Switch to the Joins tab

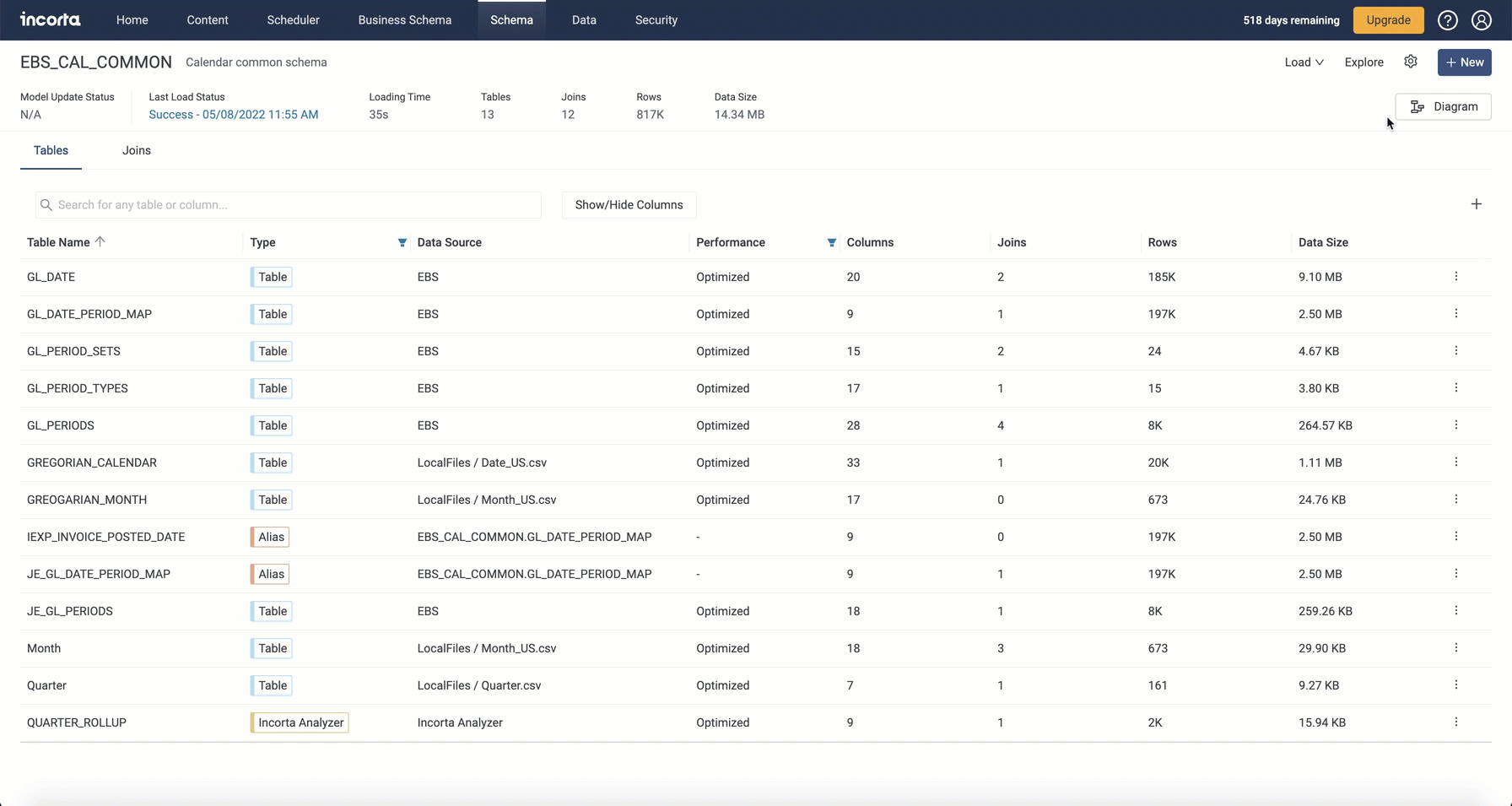(x=137, y=150)
